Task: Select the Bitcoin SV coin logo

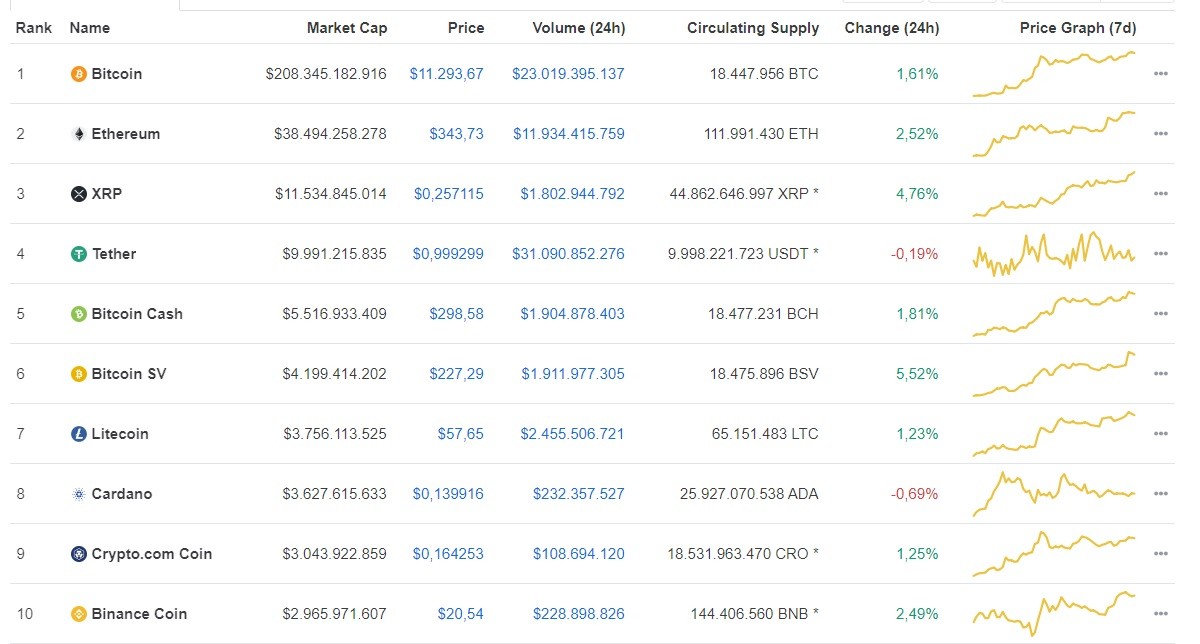Action: (x=78, y=373)
